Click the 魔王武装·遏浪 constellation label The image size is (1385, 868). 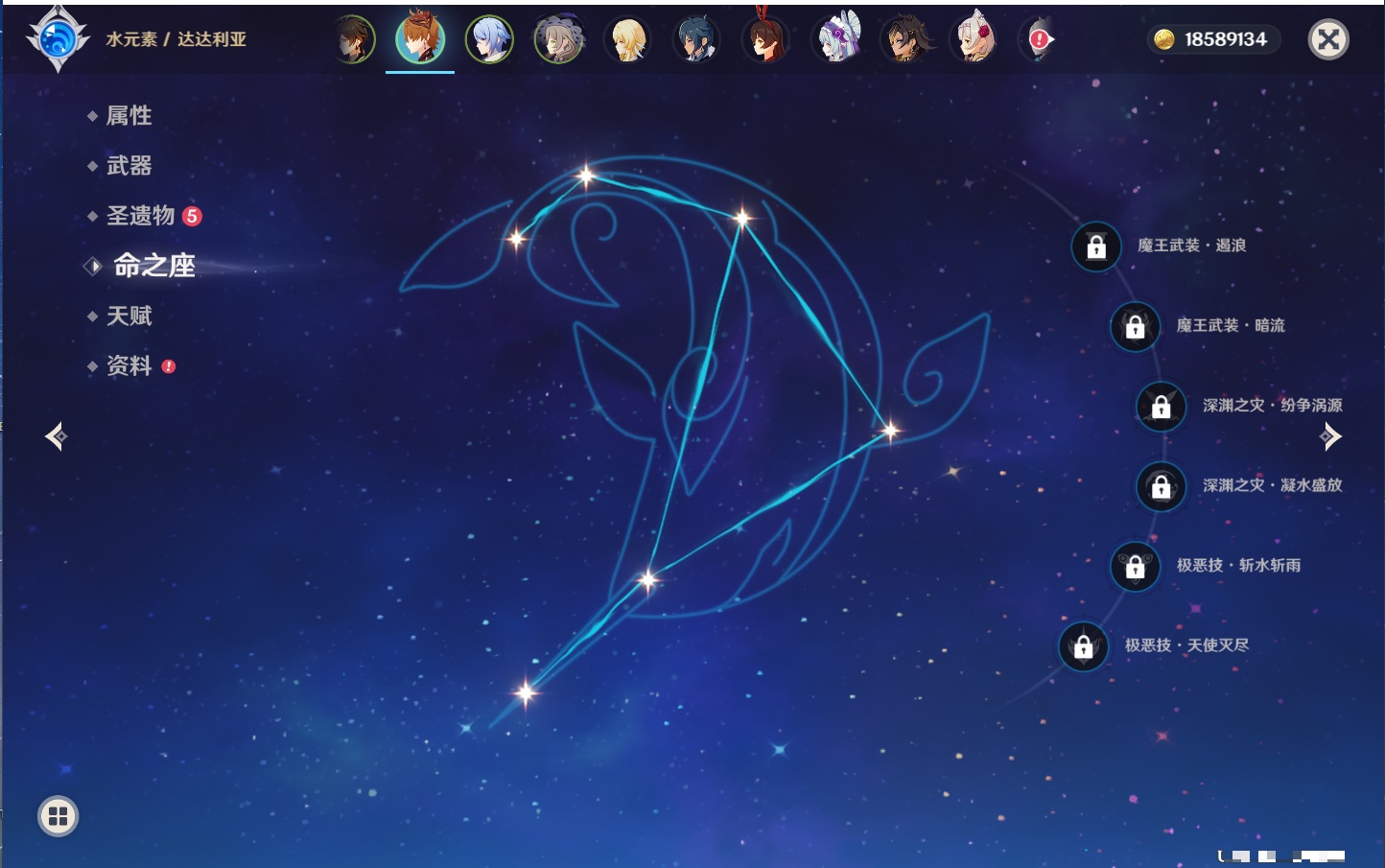click(1191, 246)
